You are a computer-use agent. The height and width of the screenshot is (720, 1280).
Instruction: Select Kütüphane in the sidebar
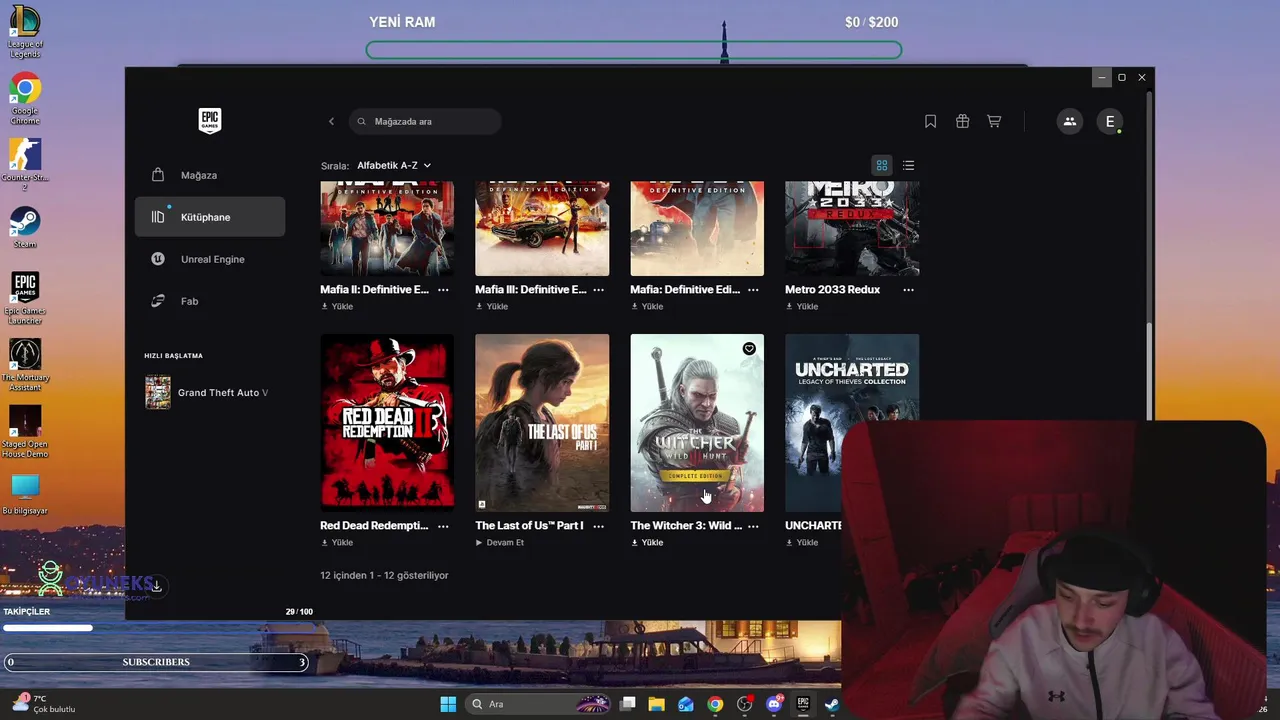point(210,217)
